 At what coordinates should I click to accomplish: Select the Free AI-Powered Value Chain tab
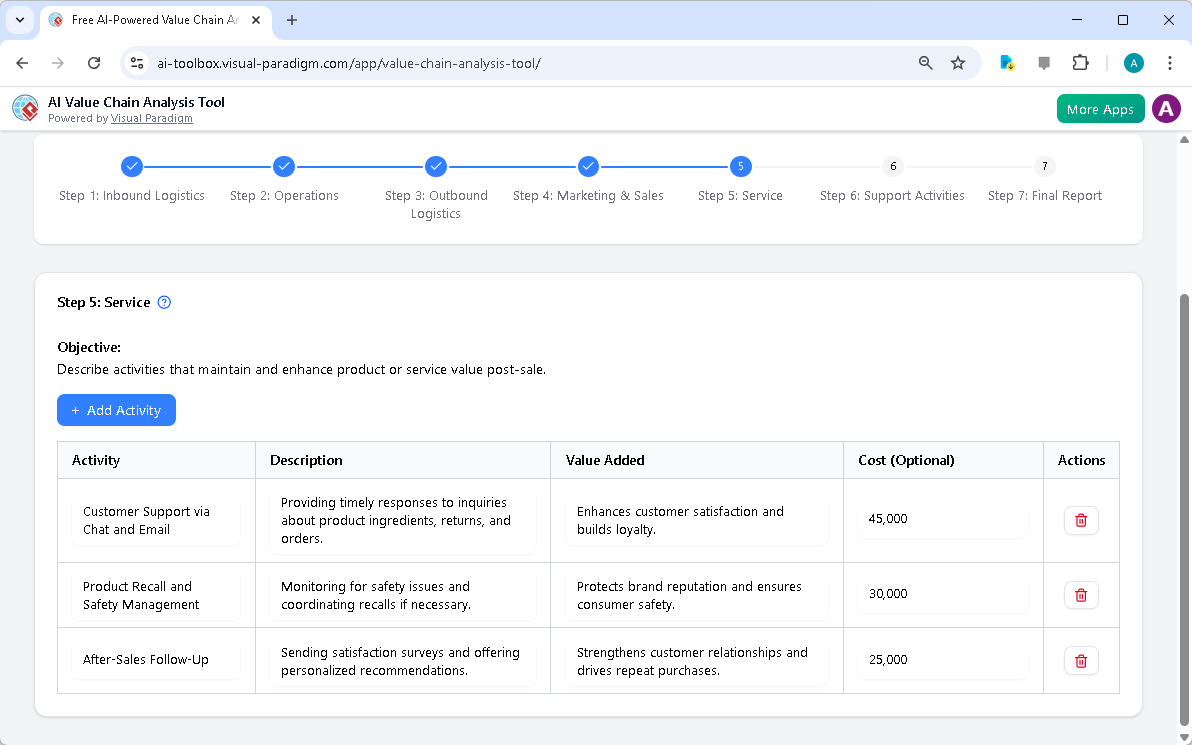150,19
